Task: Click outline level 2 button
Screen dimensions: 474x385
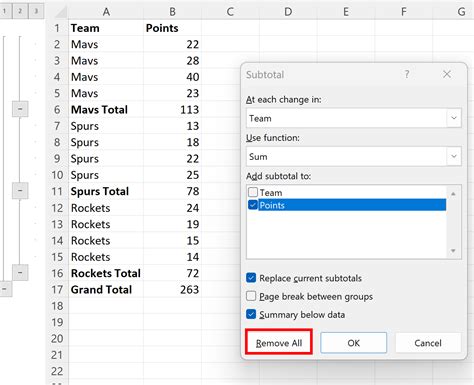Action: [x=20, y=11]
